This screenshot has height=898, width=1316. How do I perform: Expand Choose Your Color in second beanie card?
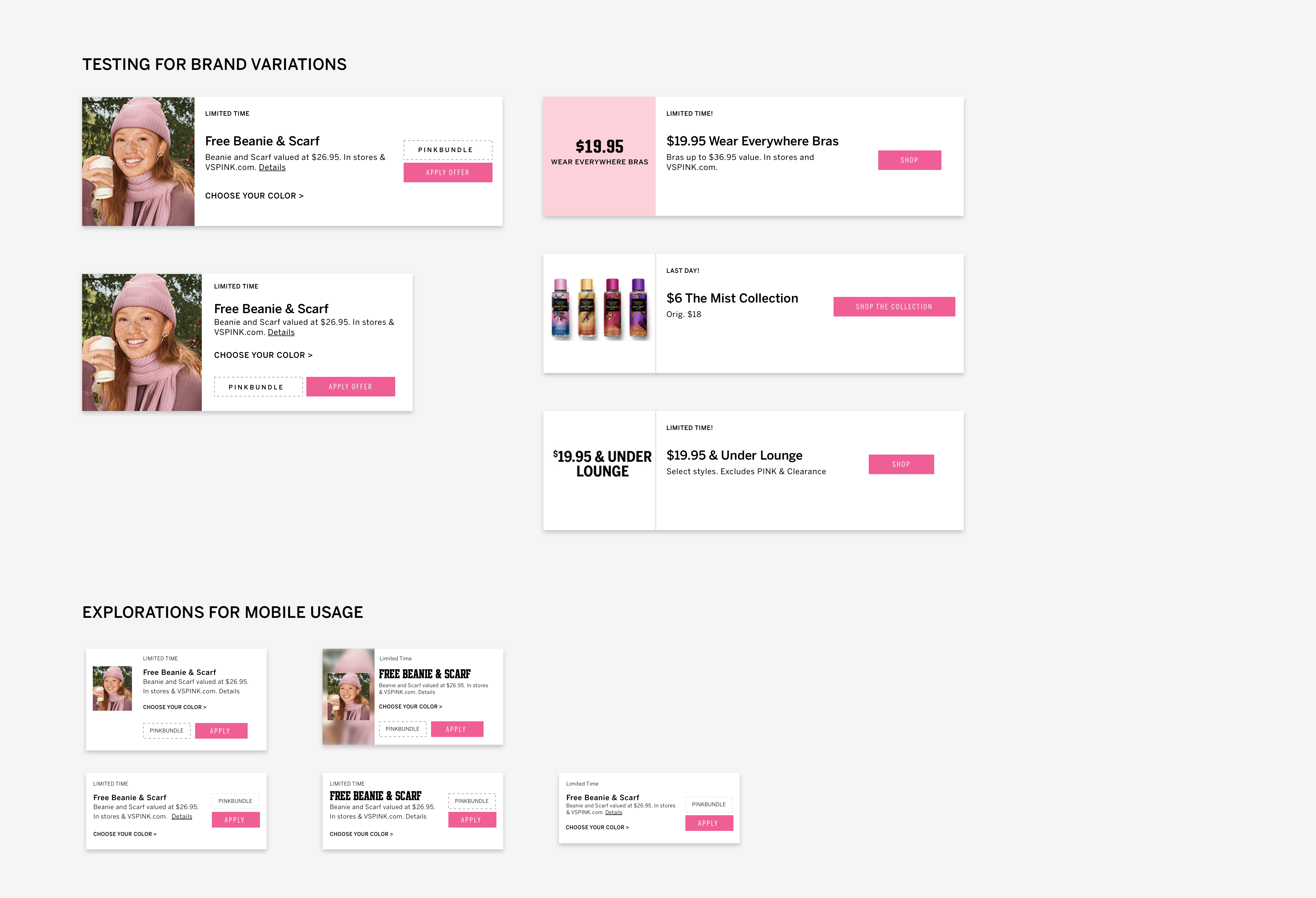click(x=263, y=355)
